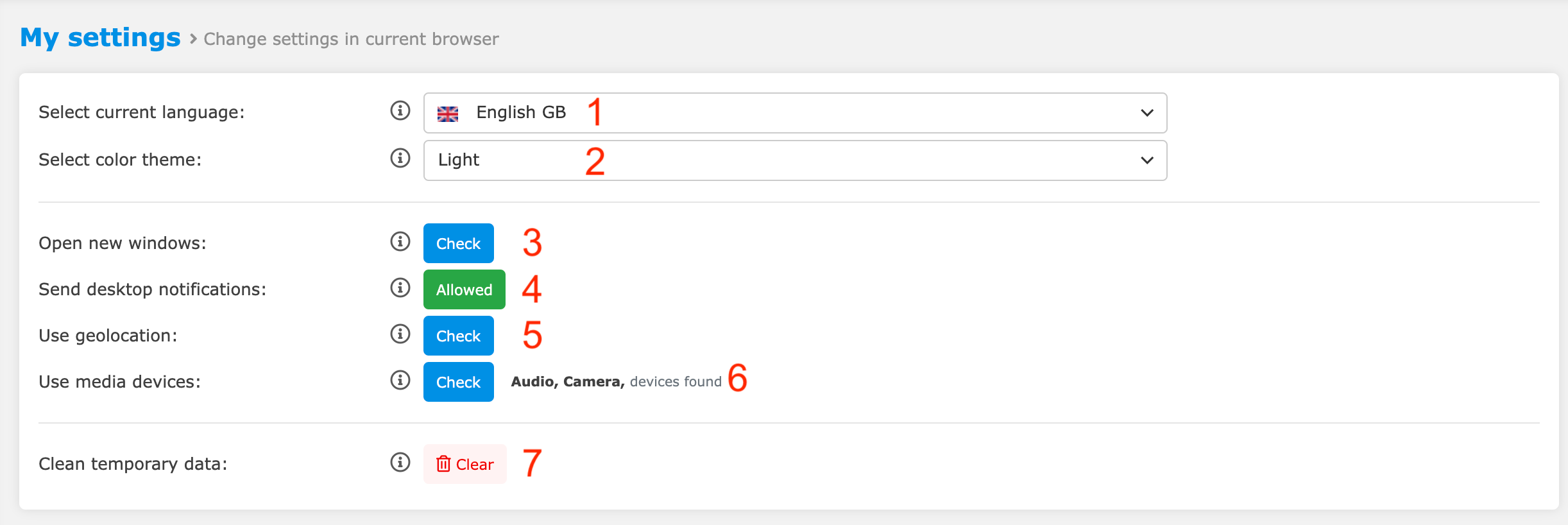This screenshot has height=525, width=1568.
Task: Check the geolocation permission
Action: 458,335
